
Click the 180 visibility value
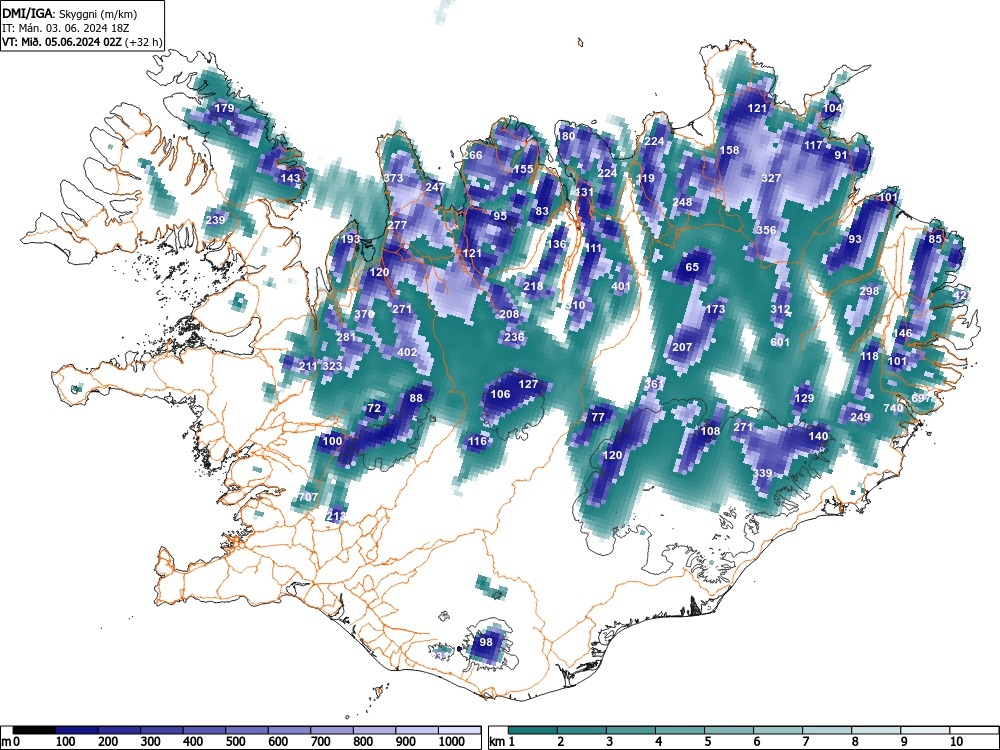[x=566, y=136]
